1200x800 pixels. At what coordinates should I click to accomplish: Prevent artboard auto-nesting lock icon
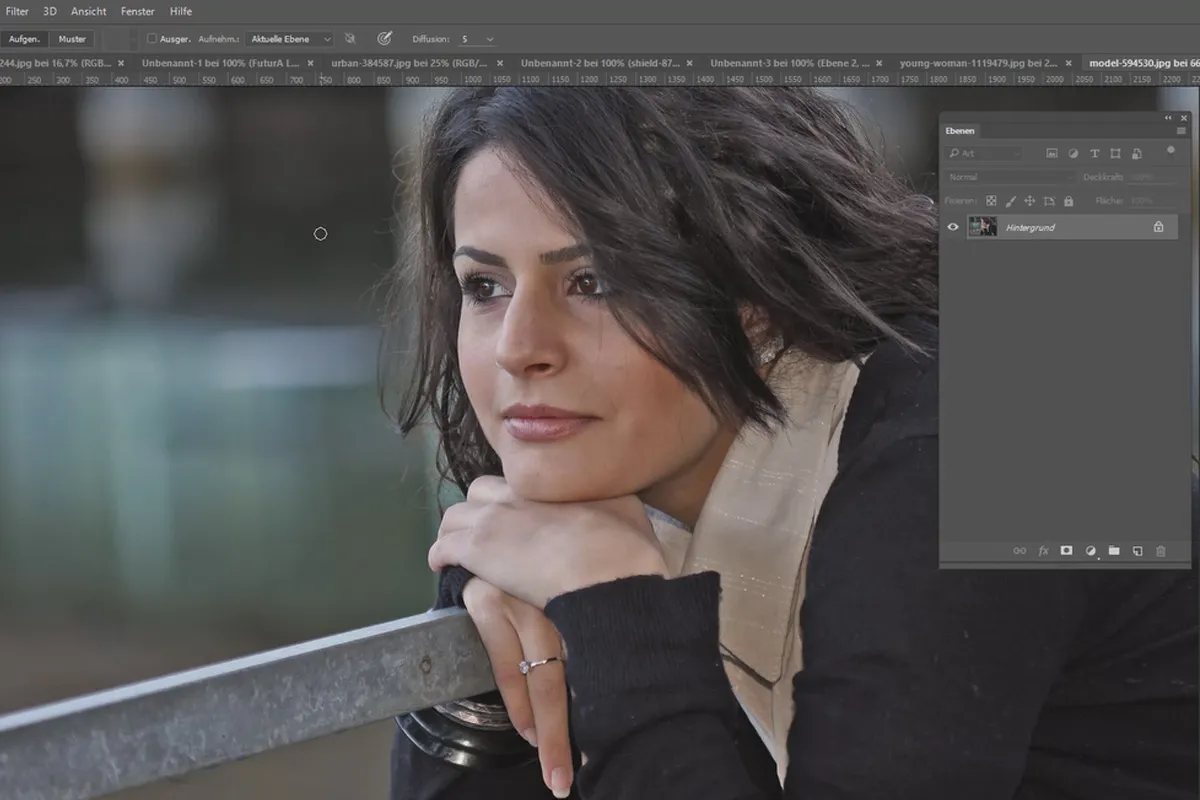[x=1049, y=201]
